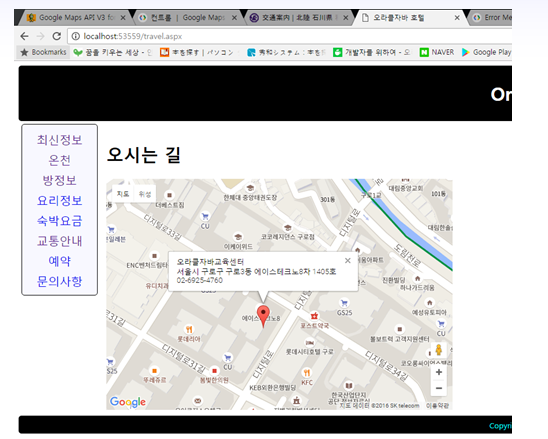Click the browser forward arrow
The image size is (548, 439).
point(41,36)
